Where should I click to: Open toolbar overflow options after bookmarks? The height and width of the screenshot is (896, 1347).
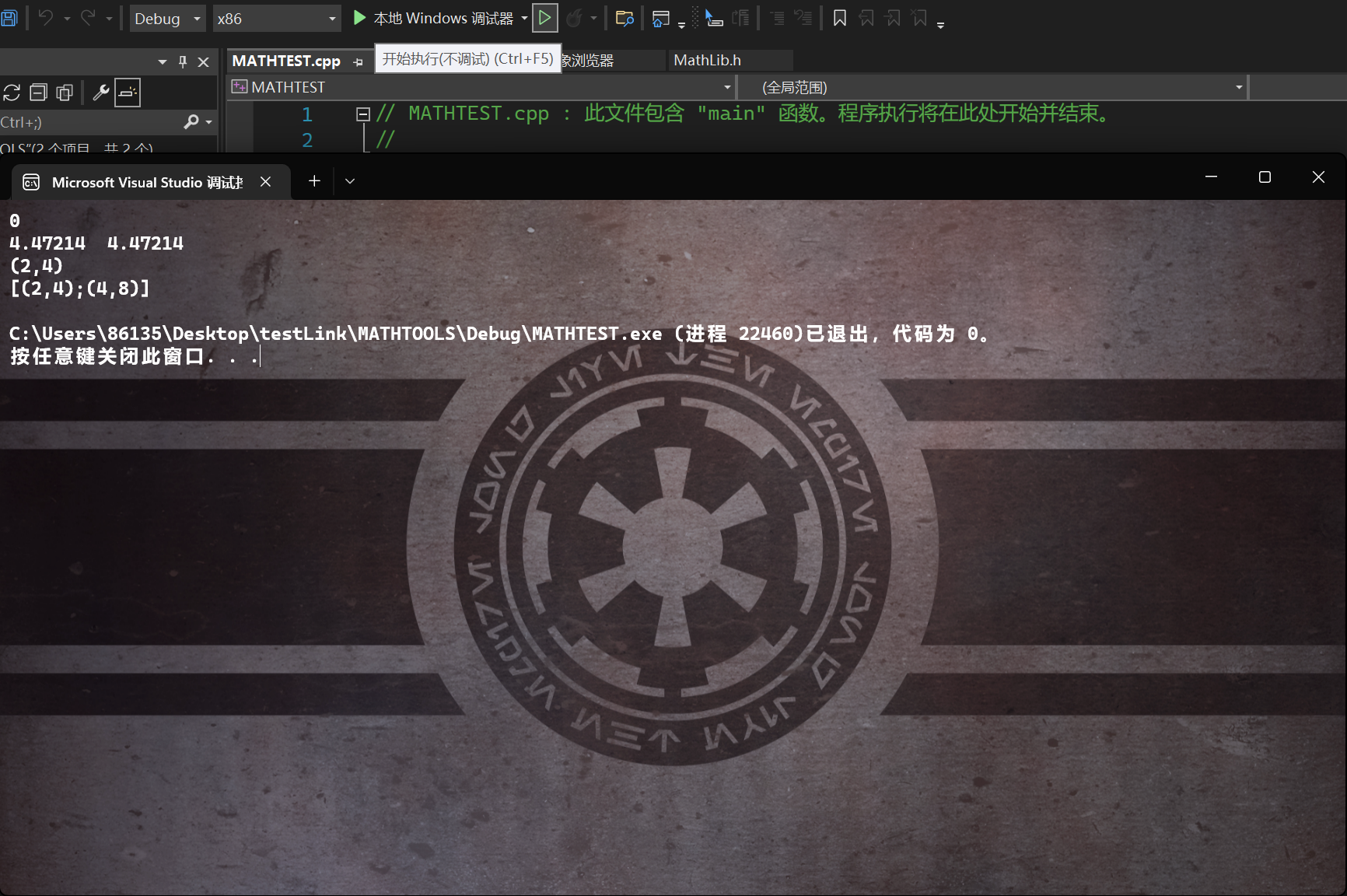pos(940,25)
